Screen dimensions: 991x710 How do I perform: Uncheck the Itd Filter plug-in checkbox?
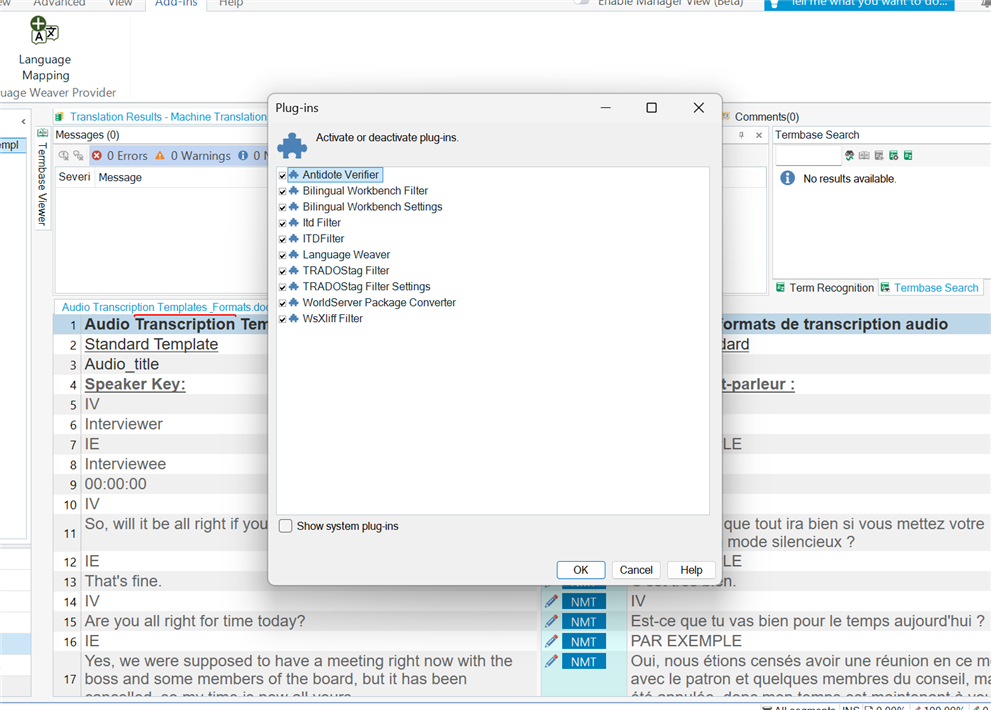[x=283, y=223]
